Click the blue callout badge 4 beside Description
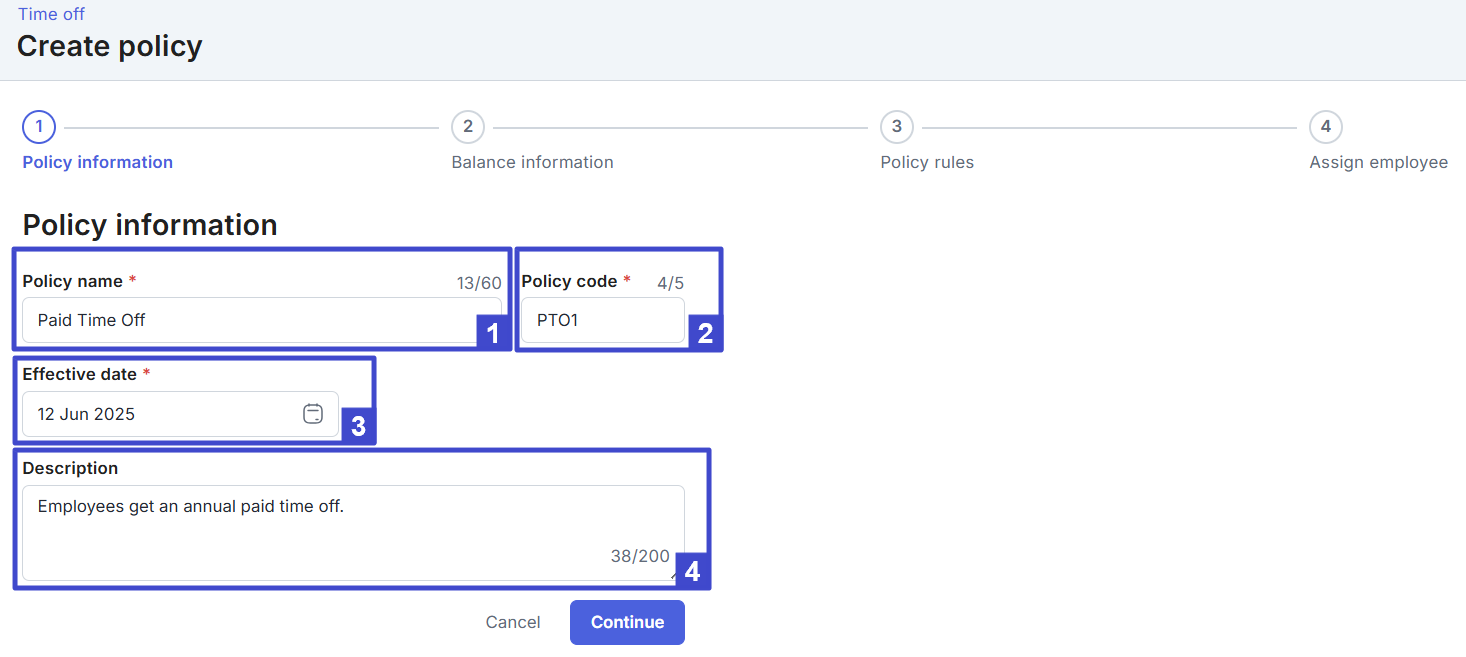The image size is (1466, 657). (691, 573)
